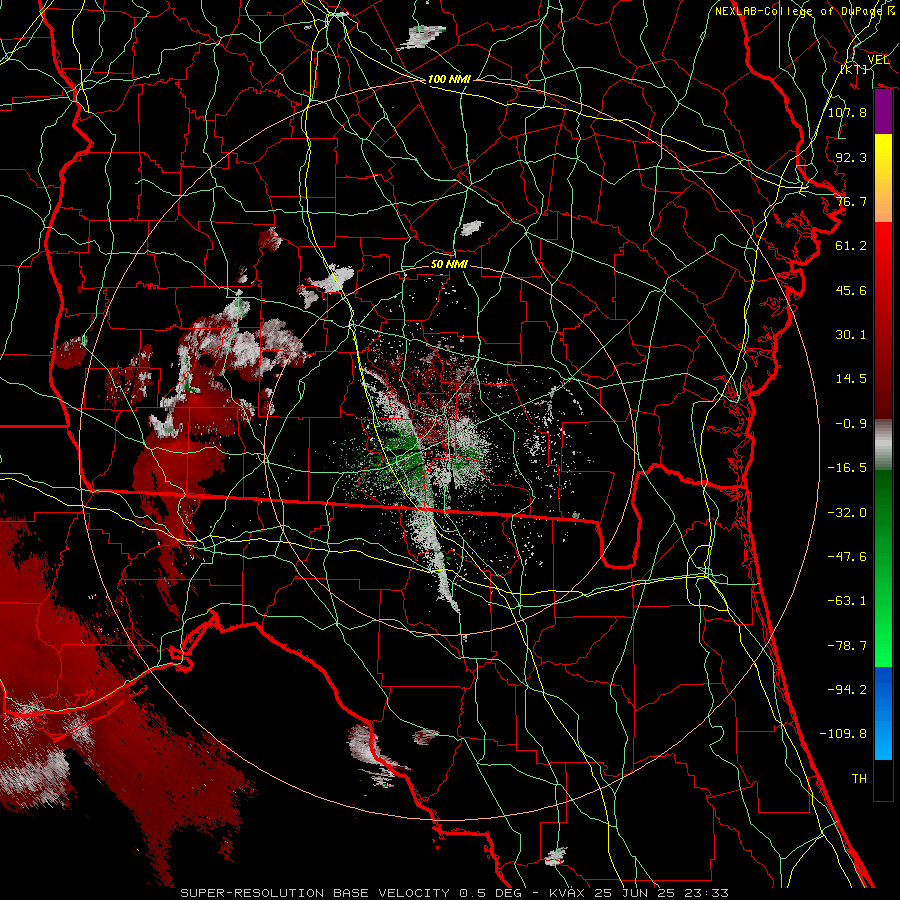
Task: Click the blue segment of the velocity color bar
Action: (x=883, y=713)
